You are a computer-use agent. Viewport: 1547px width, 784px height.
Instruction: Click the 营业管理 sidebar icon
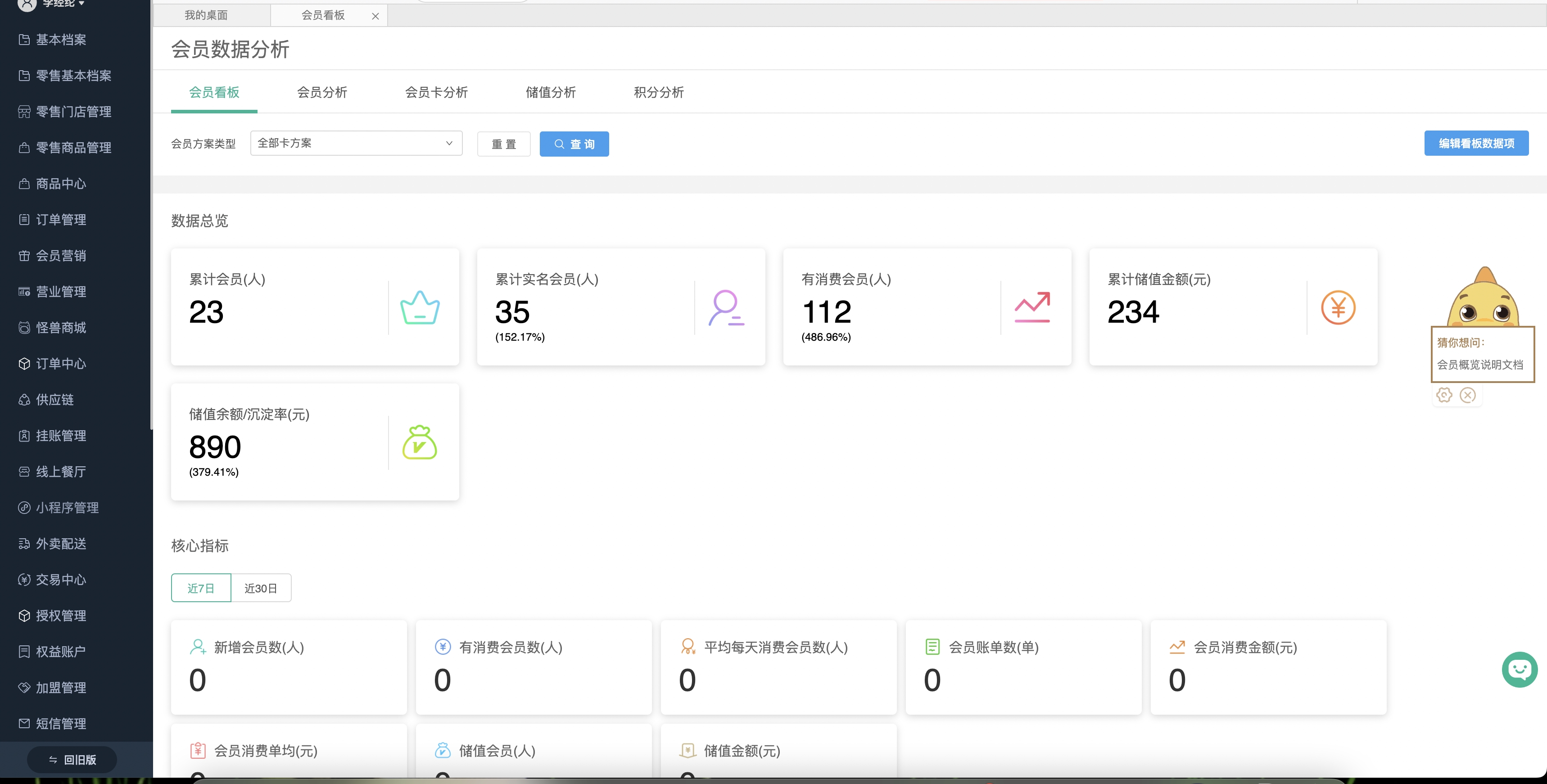coord(24,292)
